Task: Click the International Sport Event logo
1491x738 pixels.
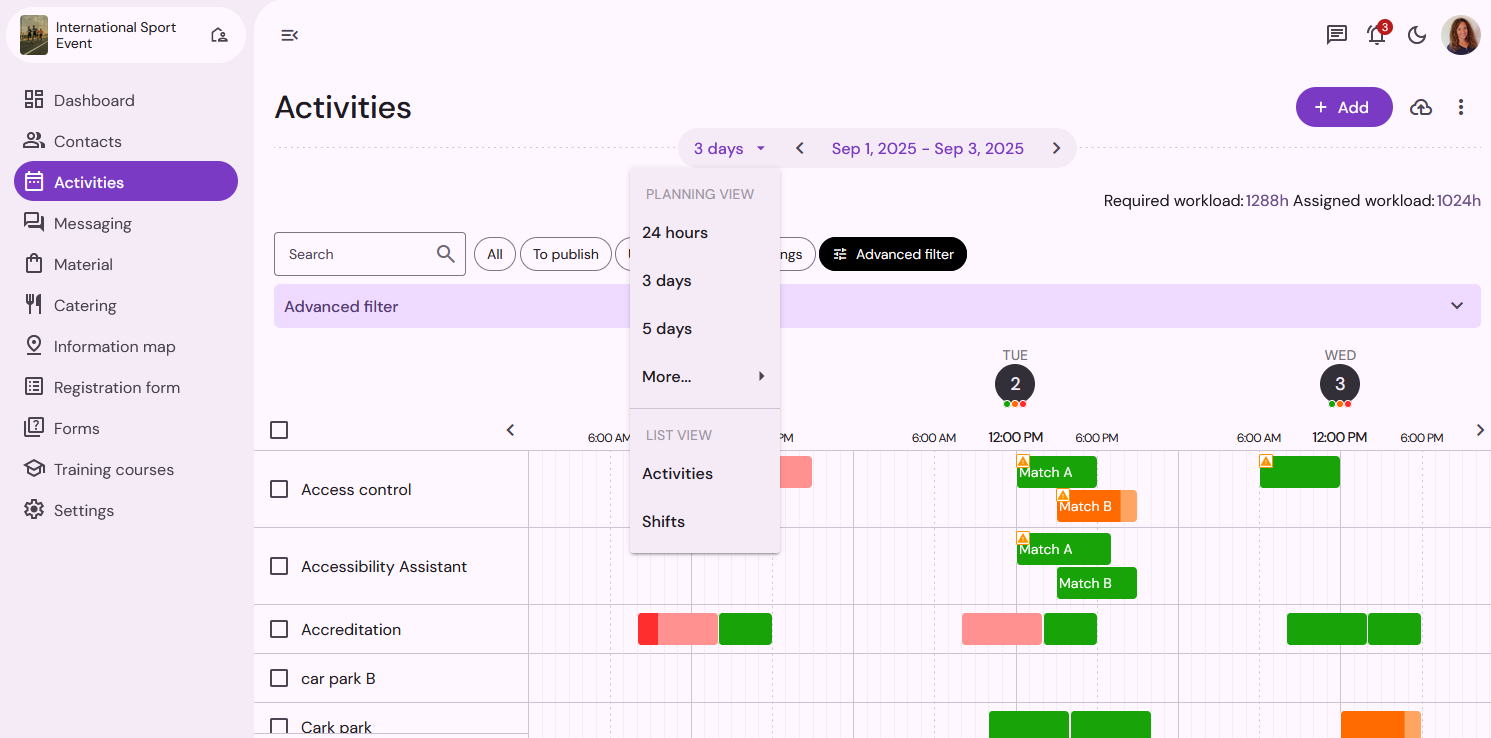Action: pyautogui.click(x=34, y=35)
